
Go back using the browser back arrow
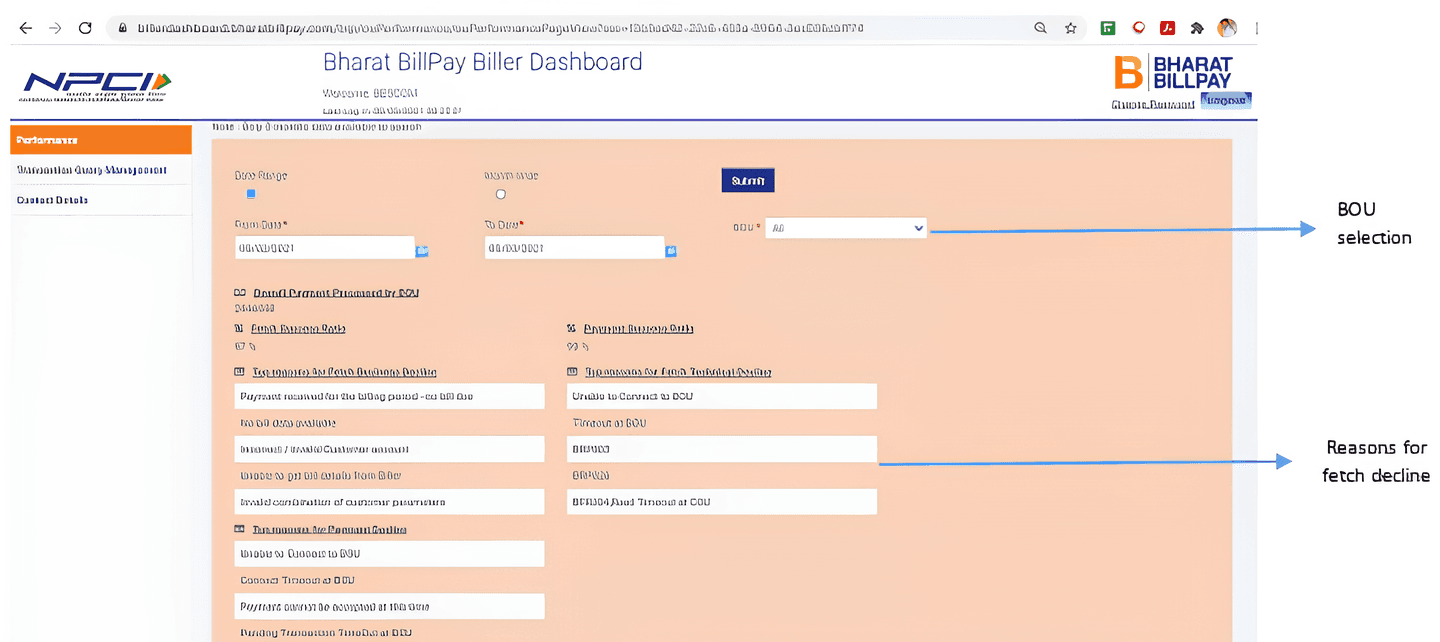pos(26,28)
